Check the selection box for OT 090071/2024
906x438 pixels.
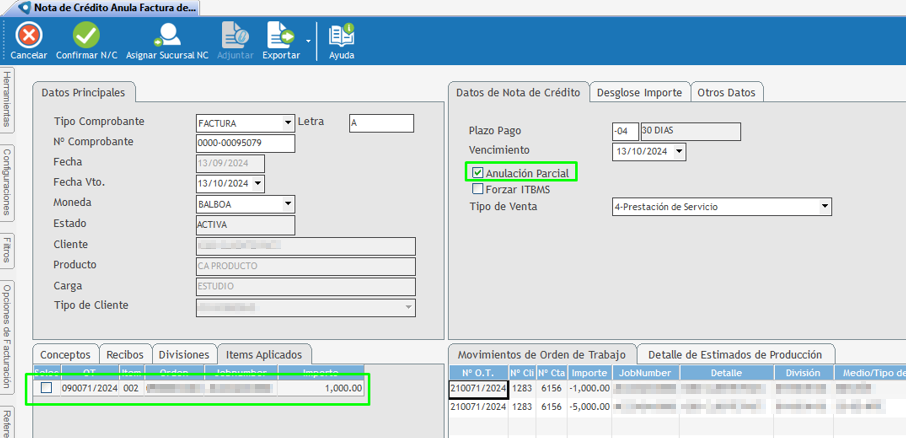47,388
